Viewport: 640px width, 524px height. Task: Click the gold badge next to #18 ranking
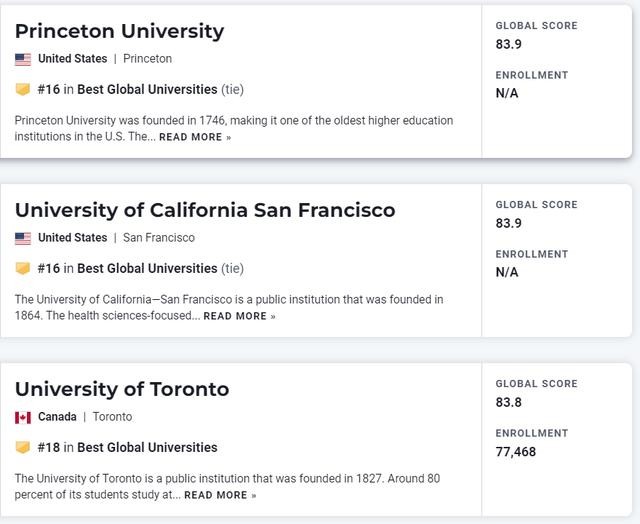tap(23, 447)
